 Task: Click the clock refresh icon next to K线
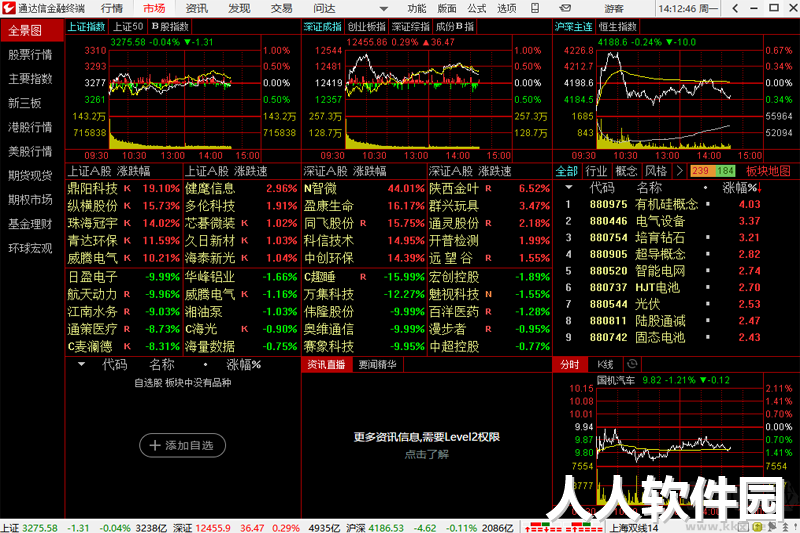point(632,364)
